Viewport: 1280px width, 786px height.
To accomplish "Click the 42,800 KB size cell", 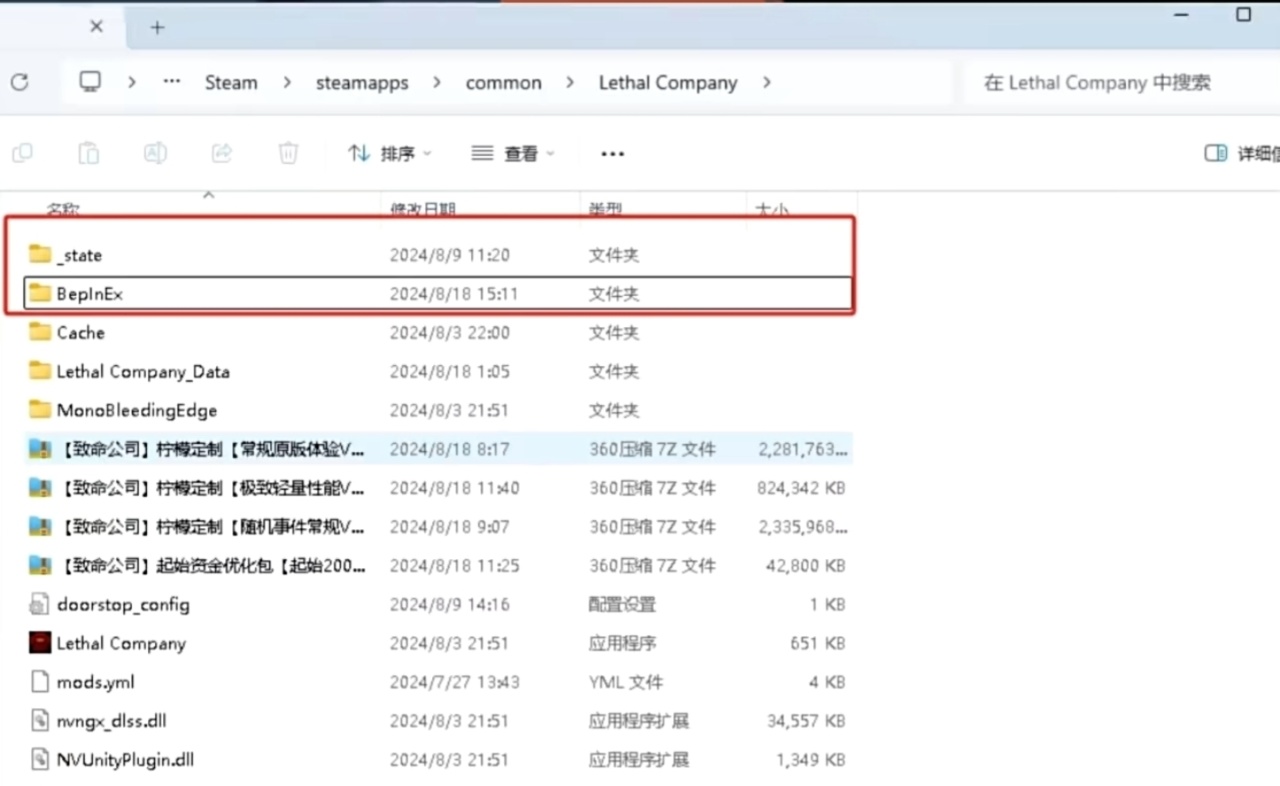I will tap(806, 566).
